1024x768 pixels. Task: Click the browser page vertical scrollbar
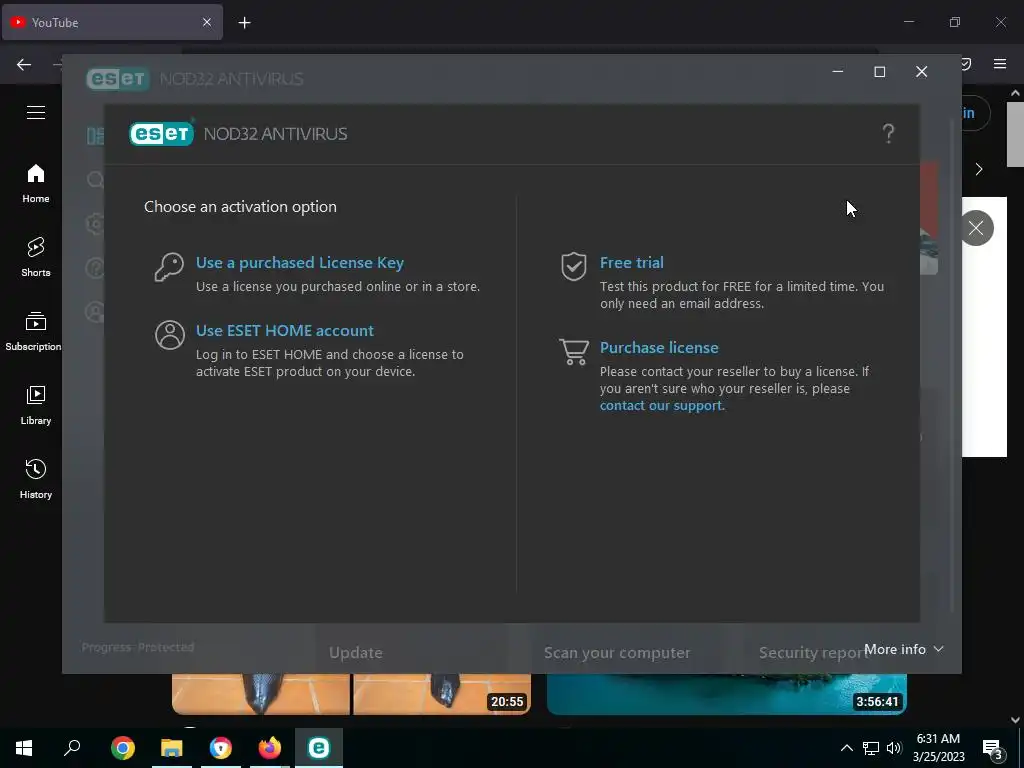click(x=1015, y=134)
